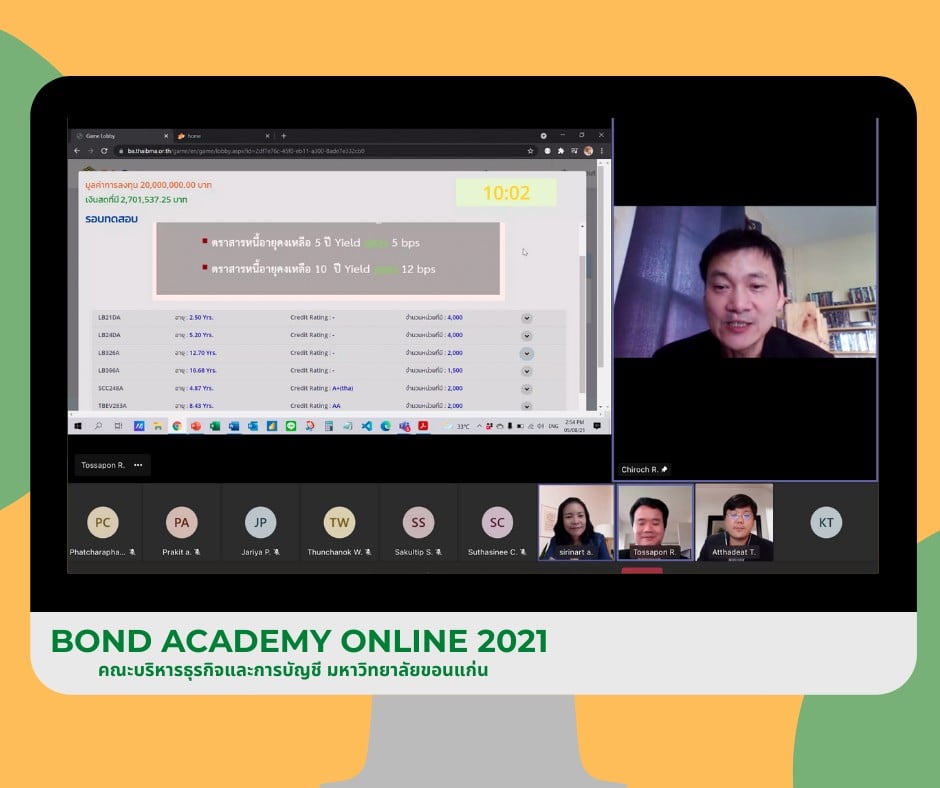Launch the LINE app from the taskbar
The image size is (940, 788).
pyautogui.click(x=291, y=426)
